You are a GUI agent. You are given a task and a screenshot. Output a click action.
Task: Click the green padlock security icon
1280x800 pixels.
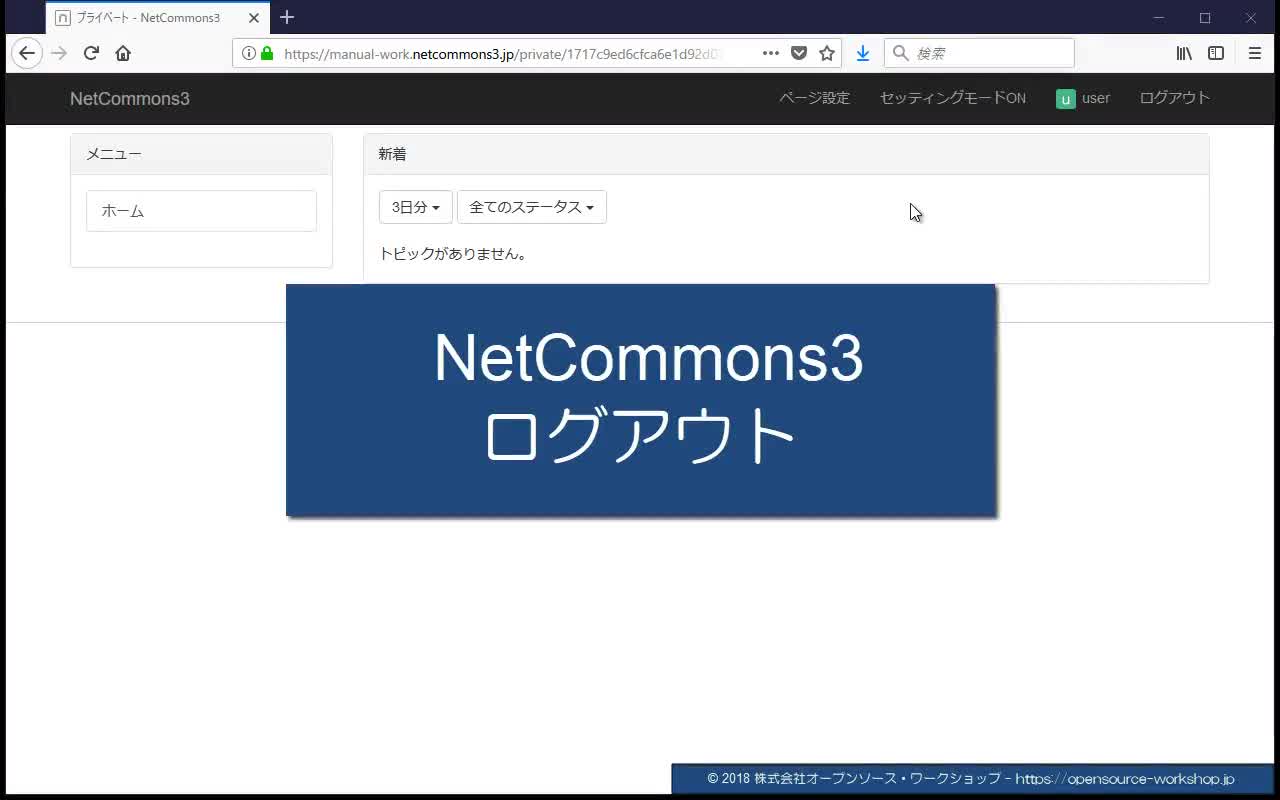(x=267, y=53)
